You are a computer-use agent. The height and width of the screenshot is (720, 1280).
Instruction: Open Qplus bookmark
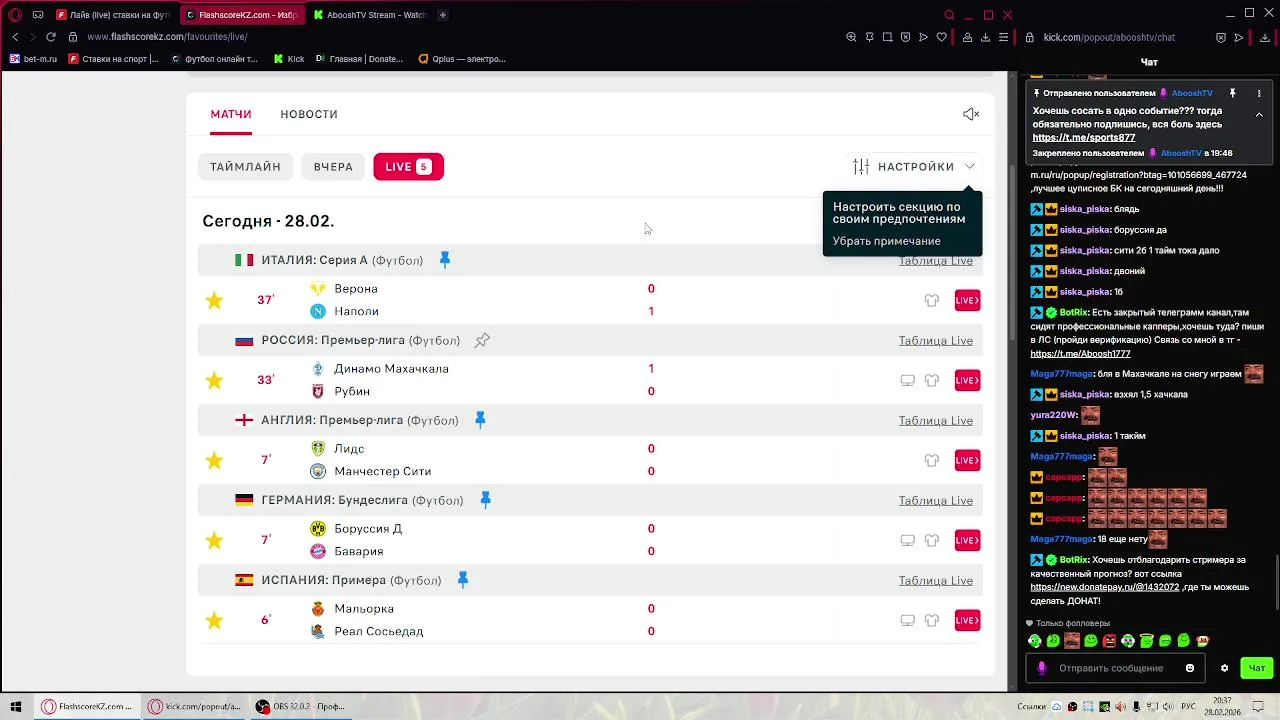[x=462, y=59]
